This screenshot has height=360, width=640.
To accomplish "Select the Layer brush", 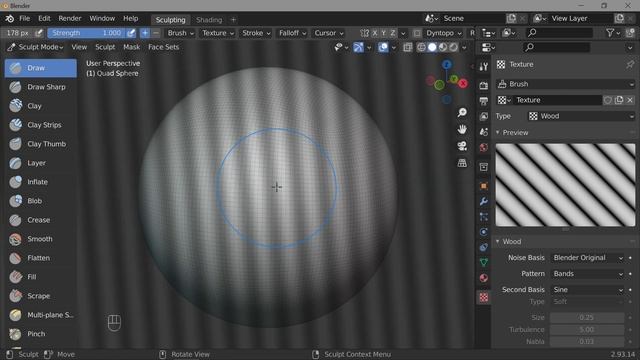I will point(40,163).
